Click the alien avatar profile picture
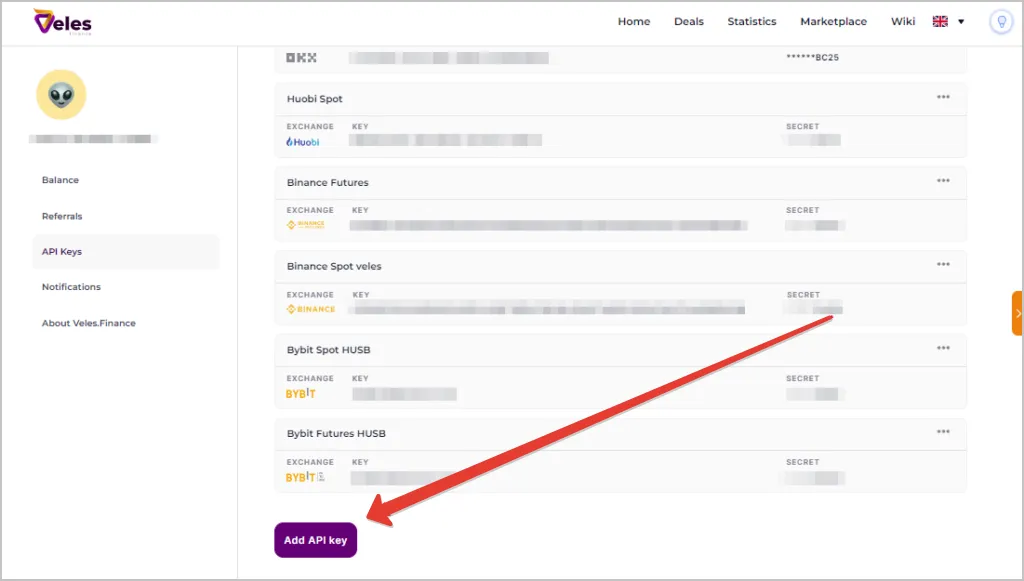Viewport: 1024px width, 581px height. (61, 95)
